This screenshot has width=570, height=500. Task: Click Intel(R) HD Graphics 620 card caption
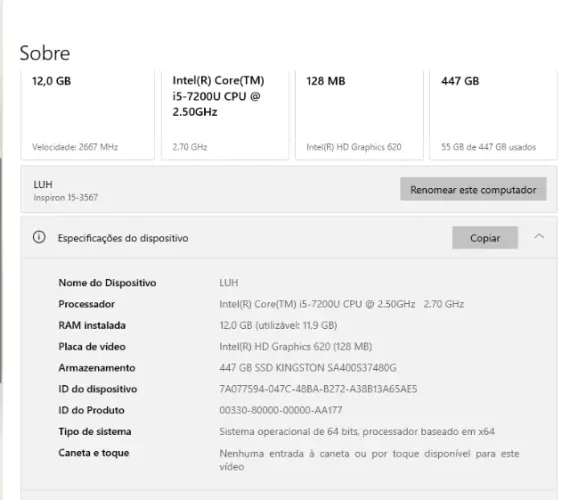354,147
